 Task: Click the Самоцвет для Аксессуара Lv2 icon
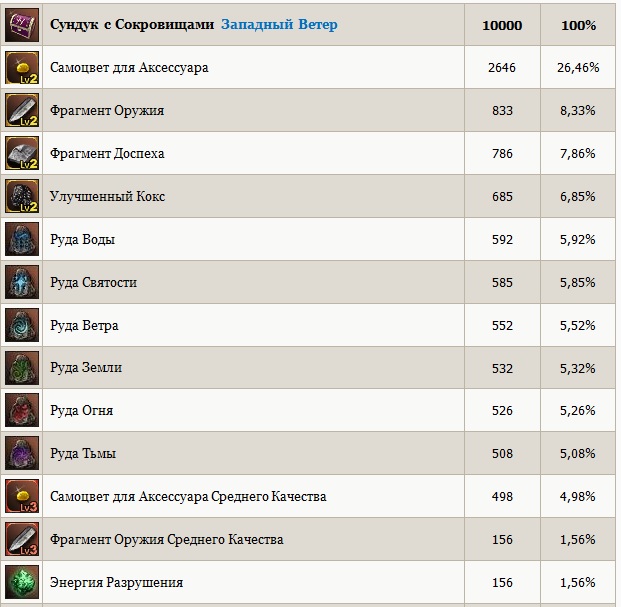(x=22, y=67)
